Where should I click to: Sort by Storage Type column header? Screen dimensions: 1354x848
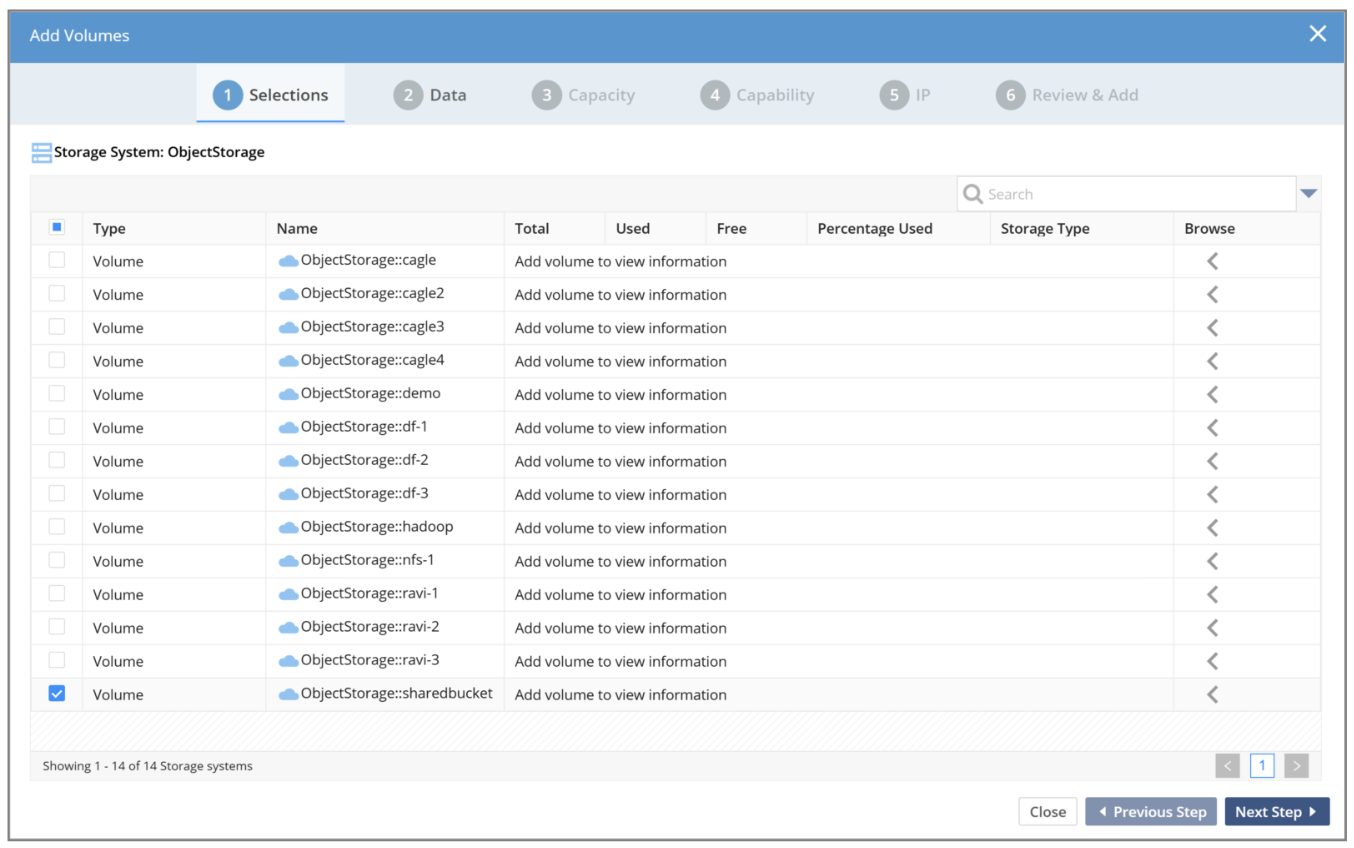[1082, 228]
